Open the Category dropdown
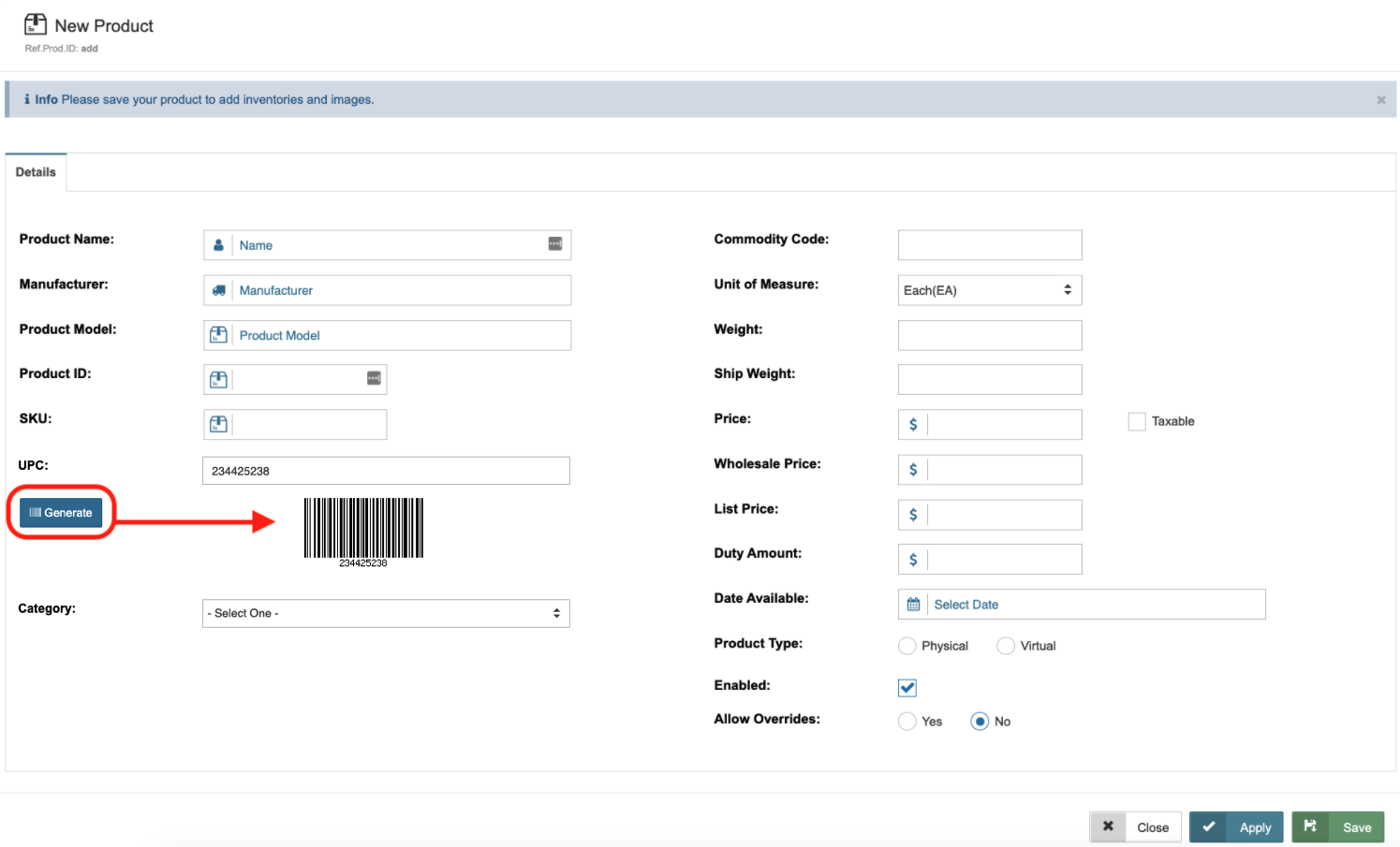 [386, 613]
